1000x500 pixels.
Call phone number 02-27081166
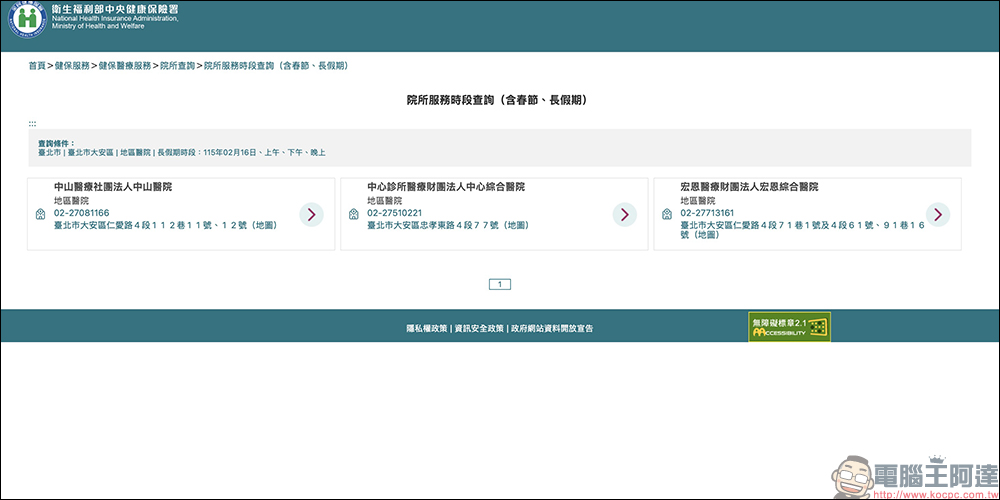[82, 212]
